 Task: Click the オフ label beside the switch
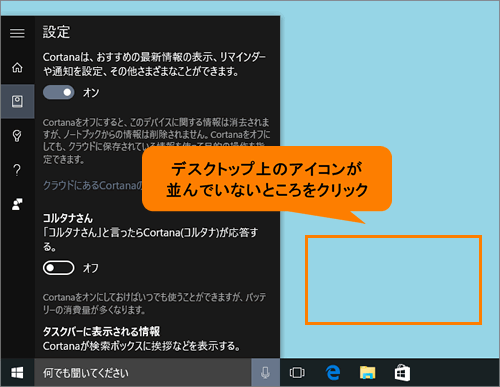(x=91, y=268)
